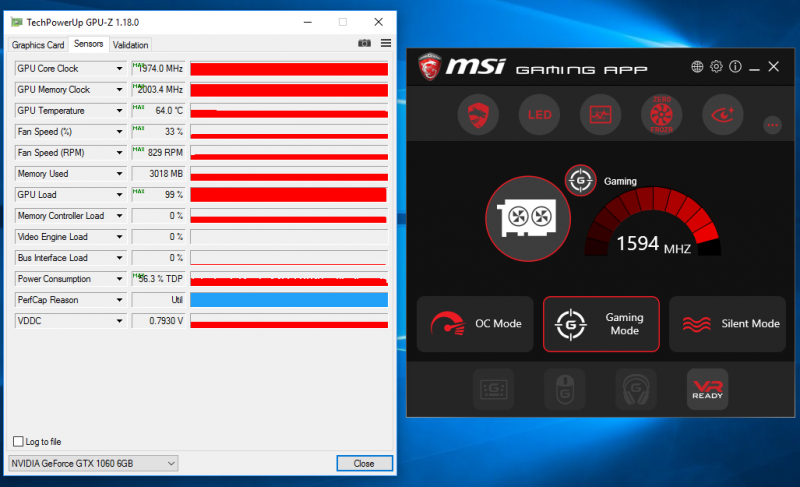The image size is (800, 487).
Task: Click the GPU-Z title bar app icon
Action: [17, 22]
